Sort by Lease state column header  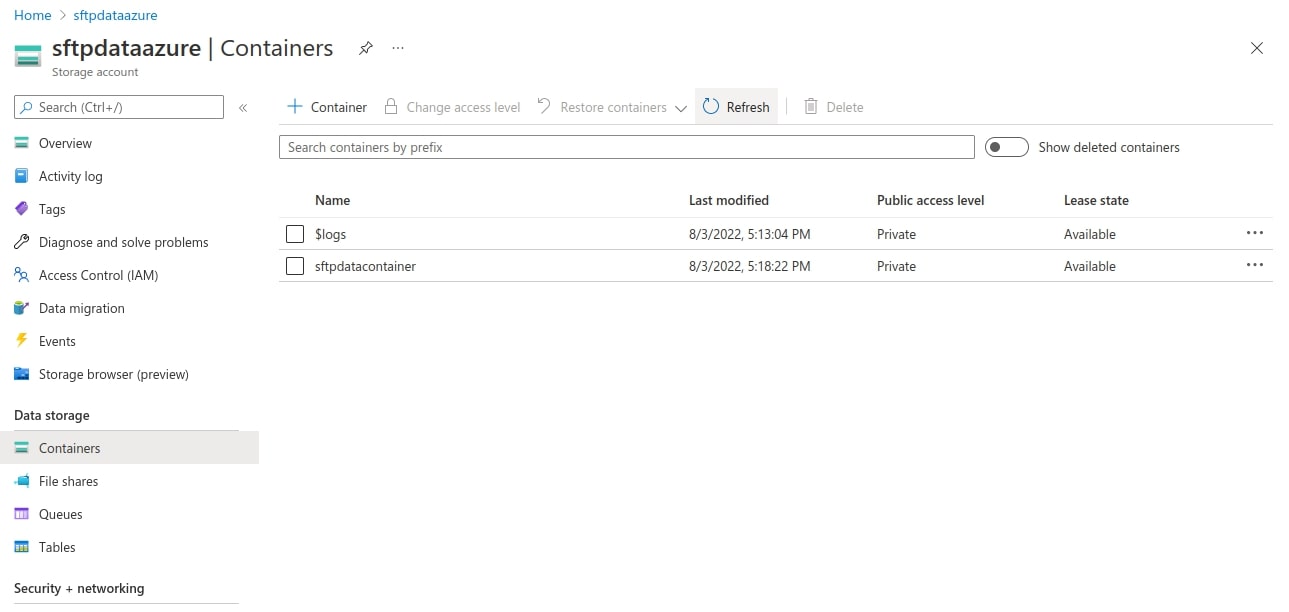point(1096,200)
